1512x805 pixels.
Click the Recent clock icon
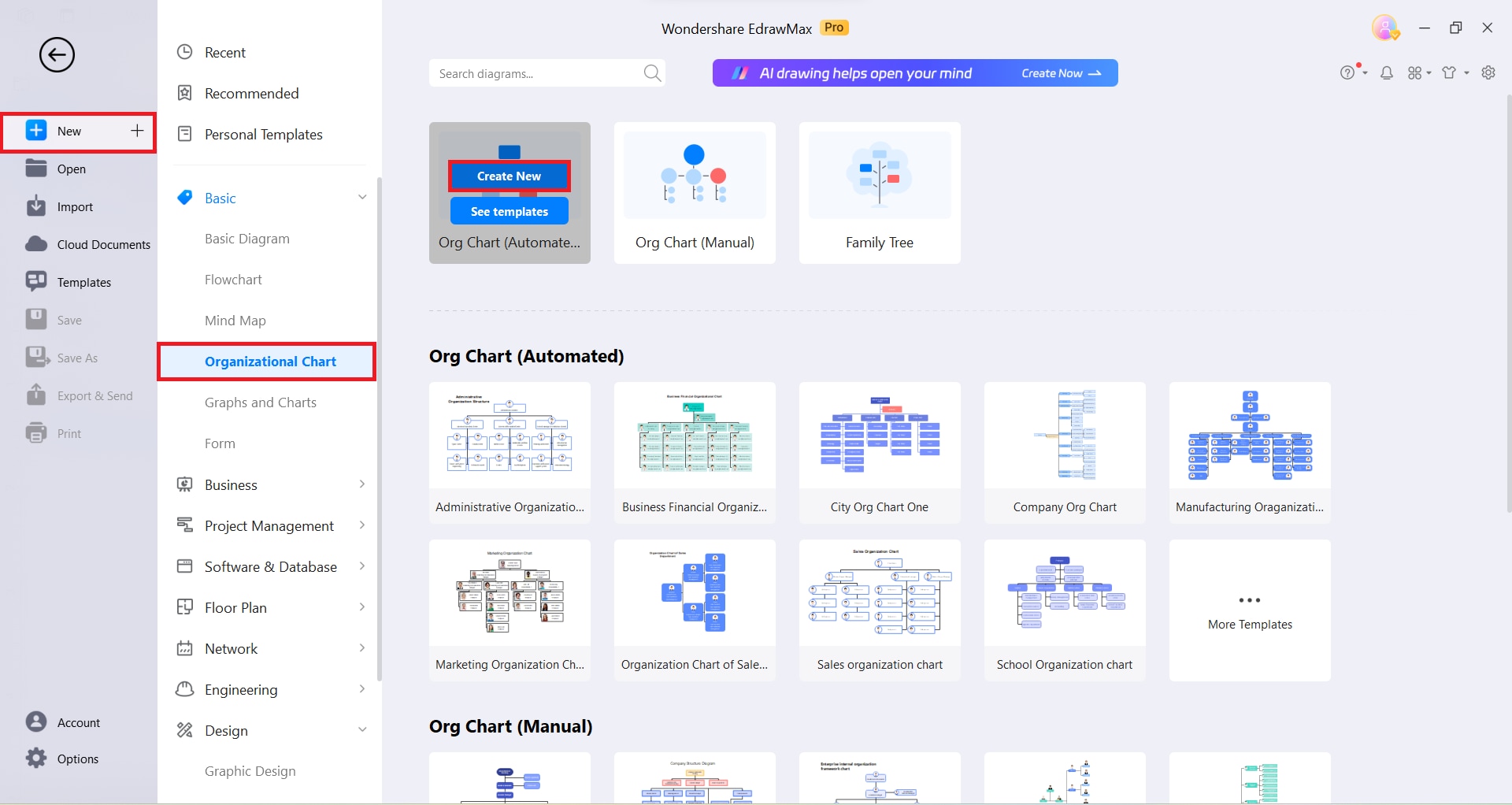pyautogui.click(x=185, y=52)
